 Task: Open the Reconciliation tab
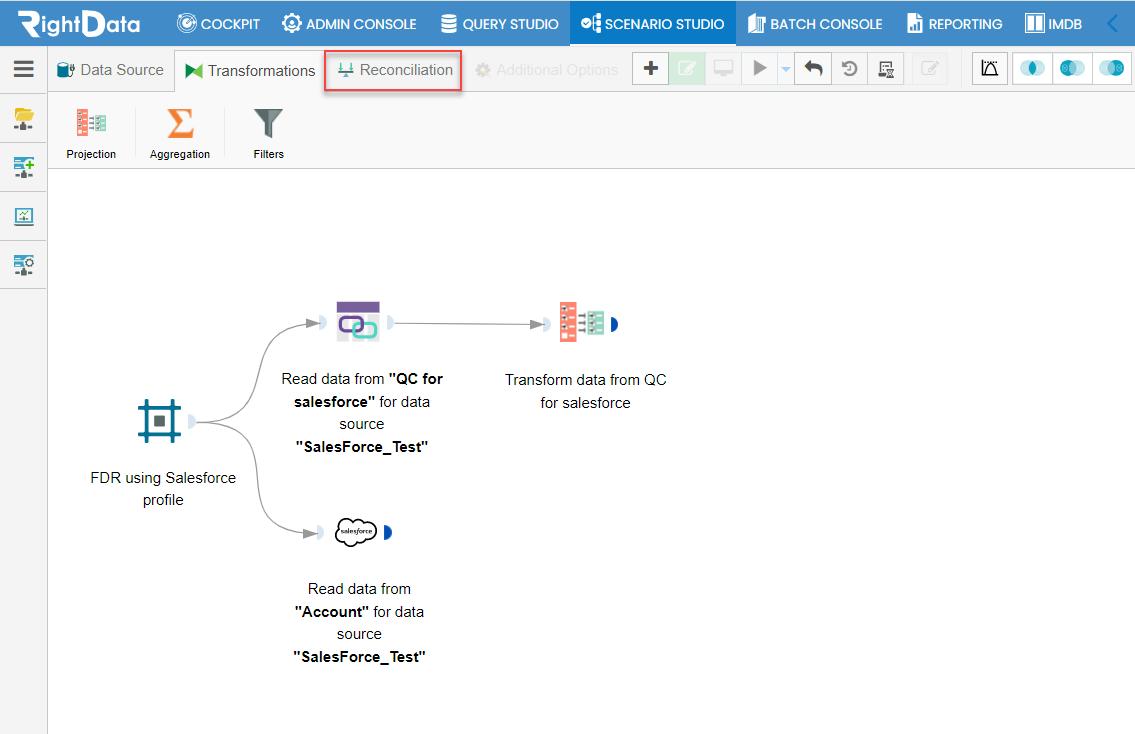coord(395,69)
